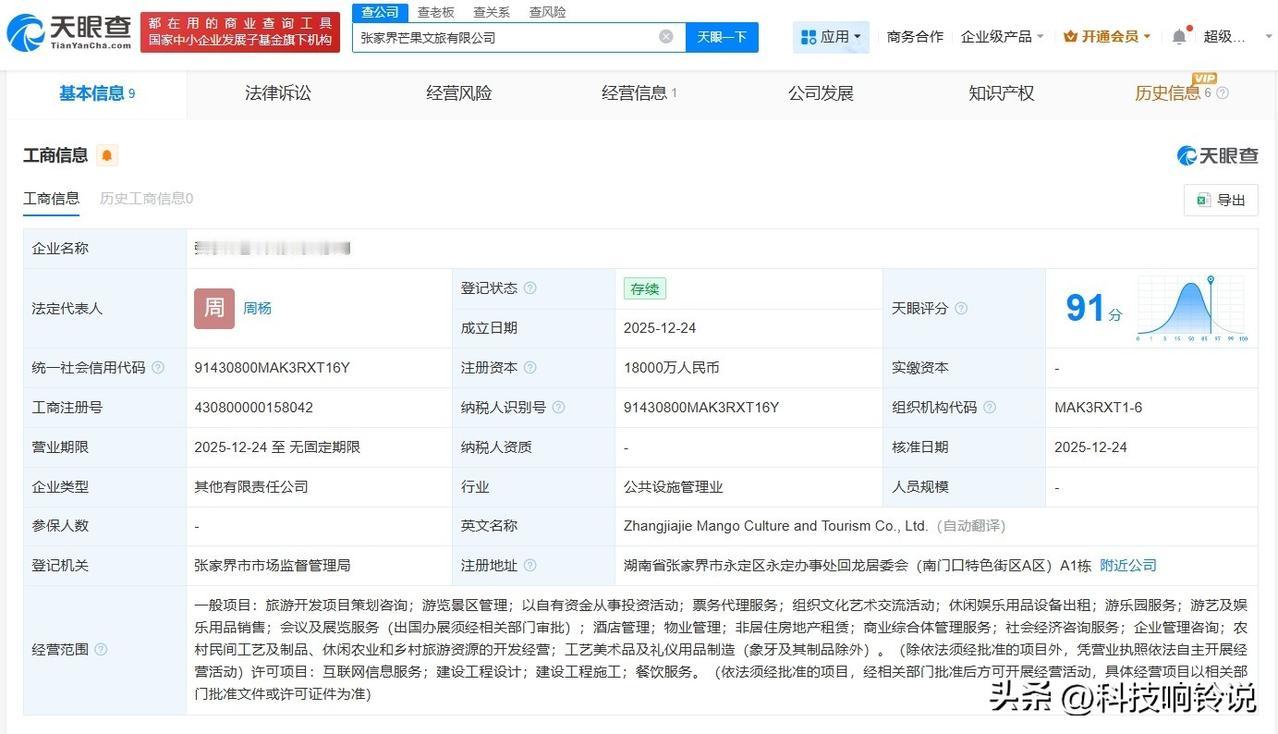Select the 查关系 search tab
This screenshot has height=734, width=1278.
492,12
